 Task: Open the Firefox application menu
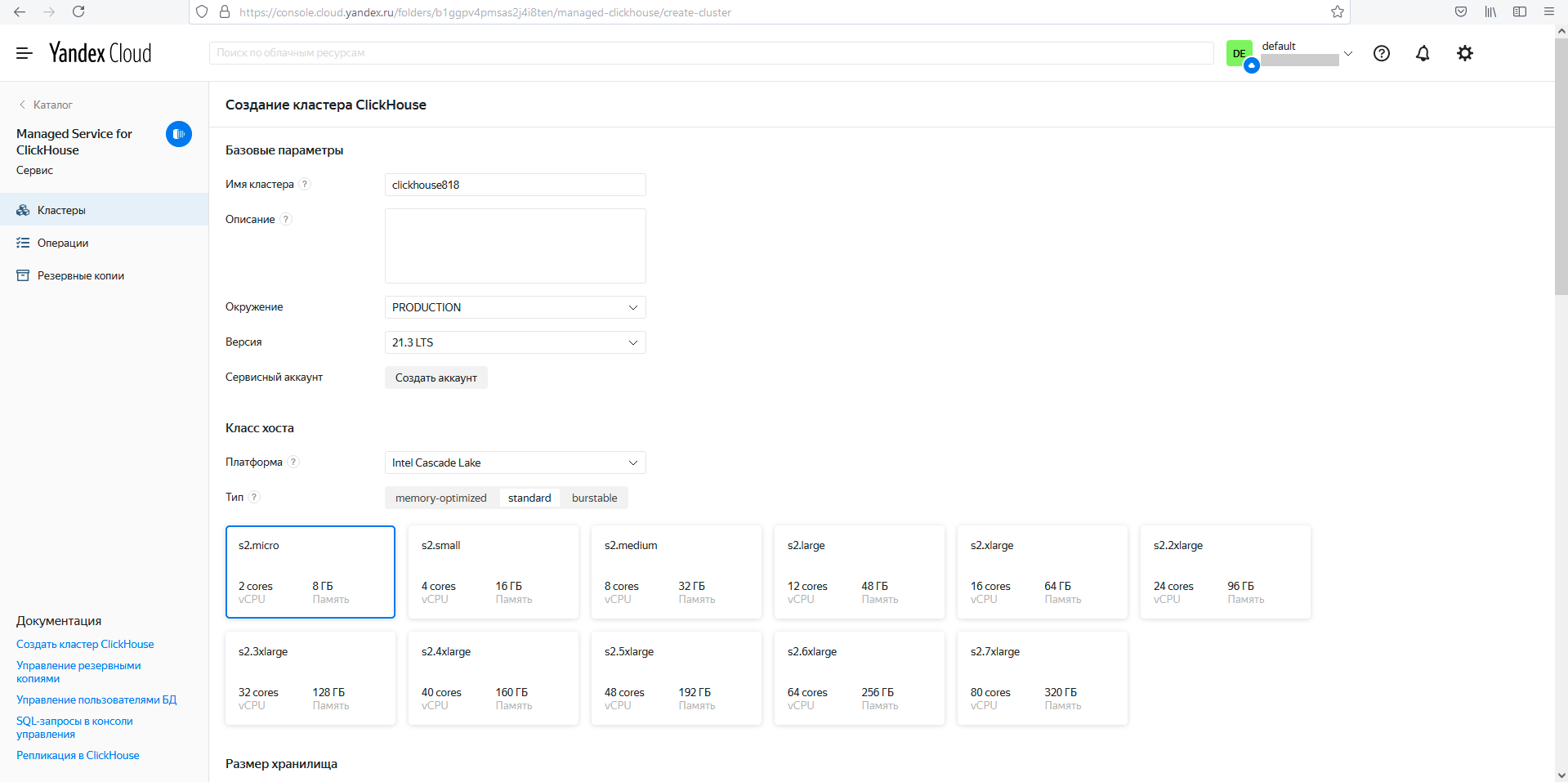tap(1548, 11)
